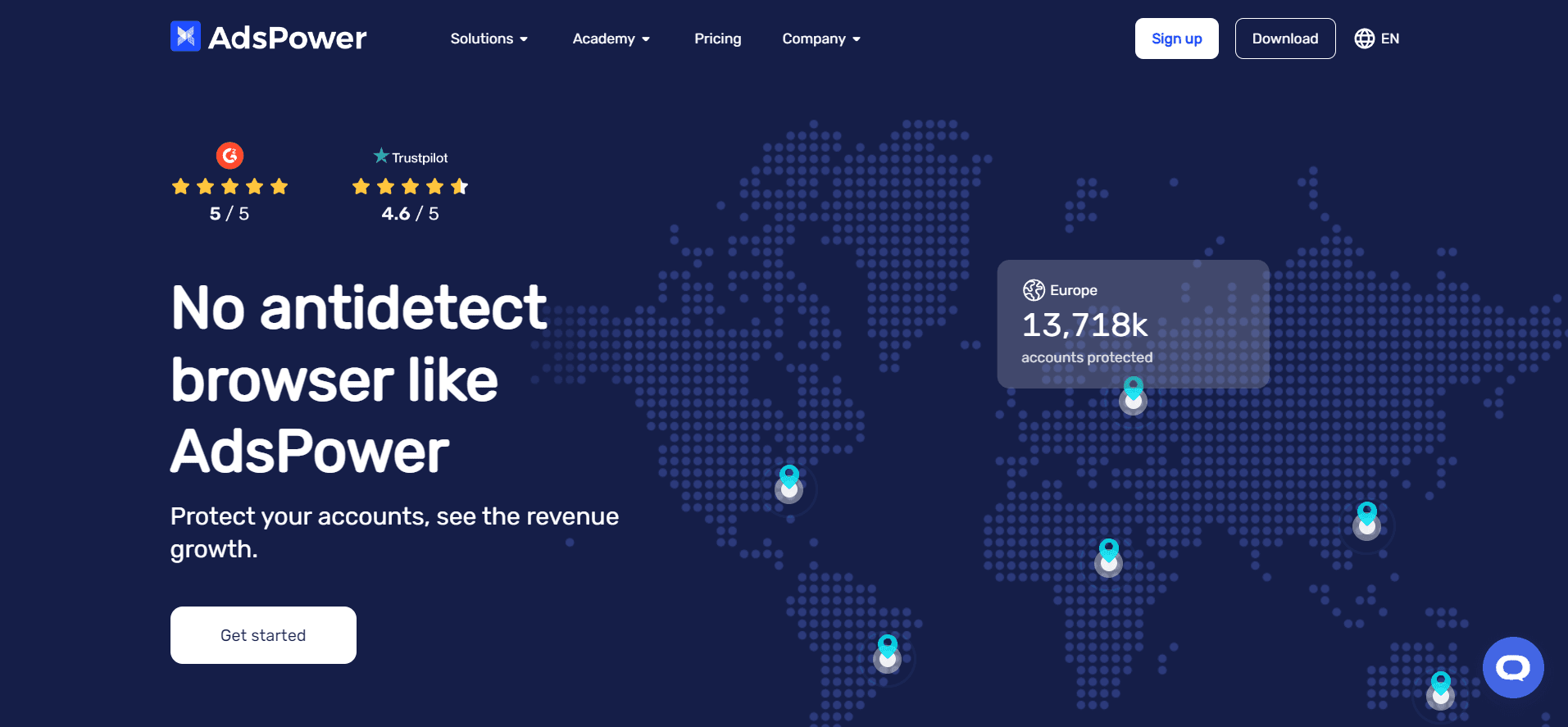
Task: Click the Download button
Action: (x=1285, y=39)
